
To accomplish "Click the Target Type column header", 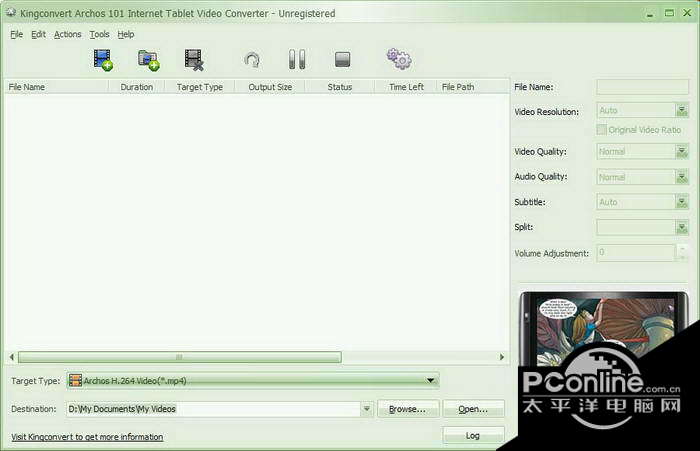I will point(200,87).
